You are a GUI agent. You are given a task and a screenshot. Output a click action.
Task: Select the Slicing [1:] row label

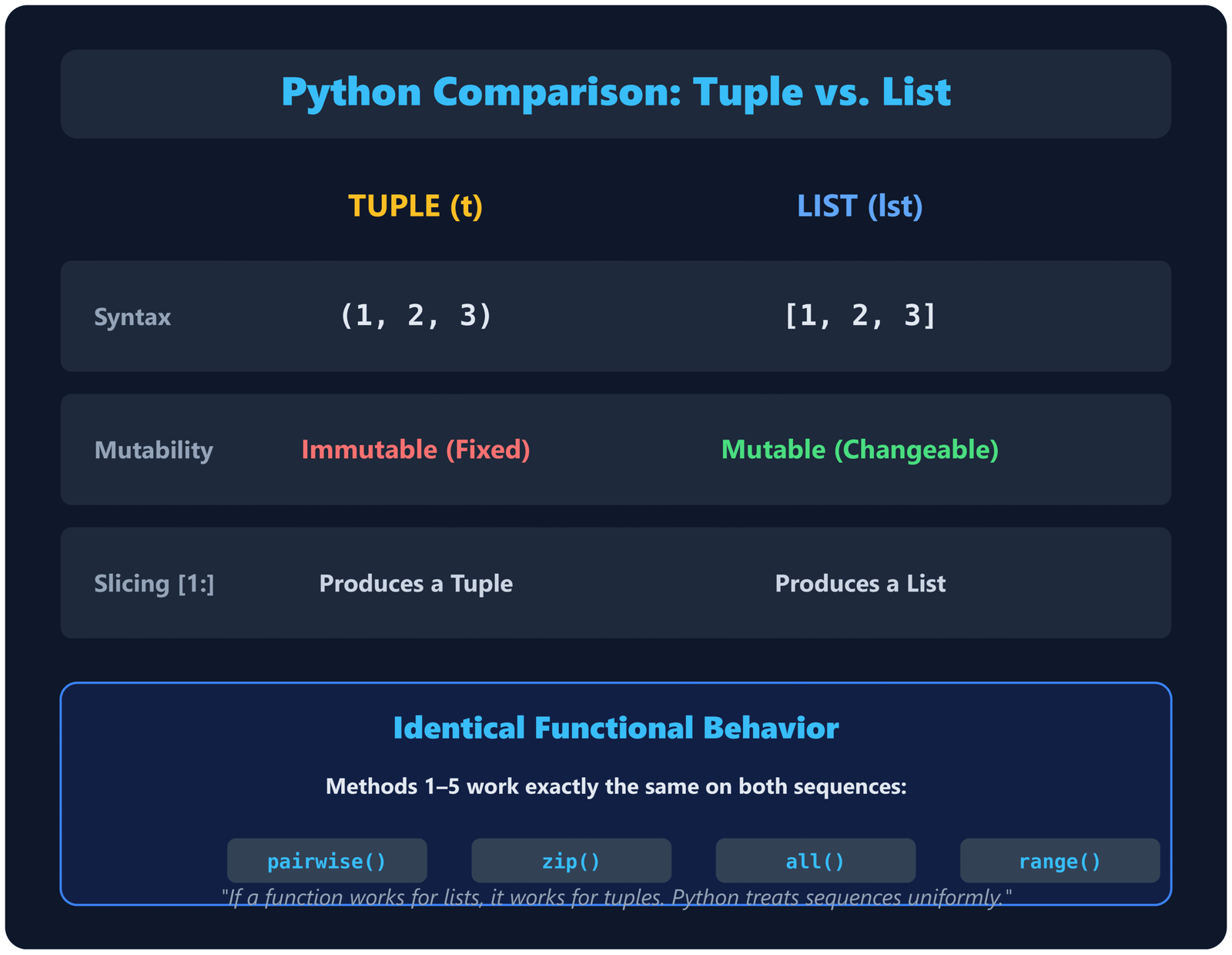pyautogui.click(x=154, y=583)
